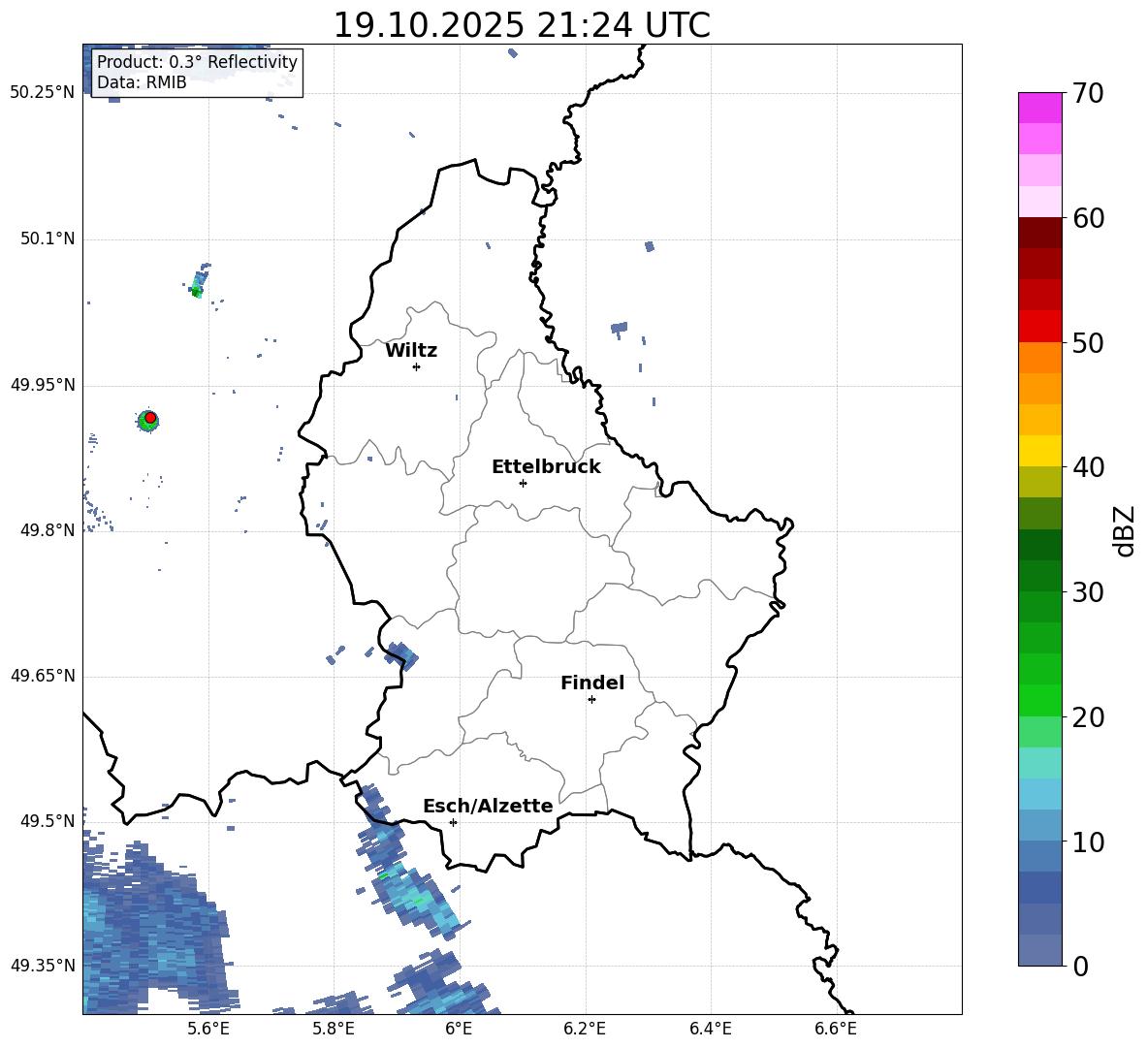Click the 20 value on the colorbar

pos(1088,717)
